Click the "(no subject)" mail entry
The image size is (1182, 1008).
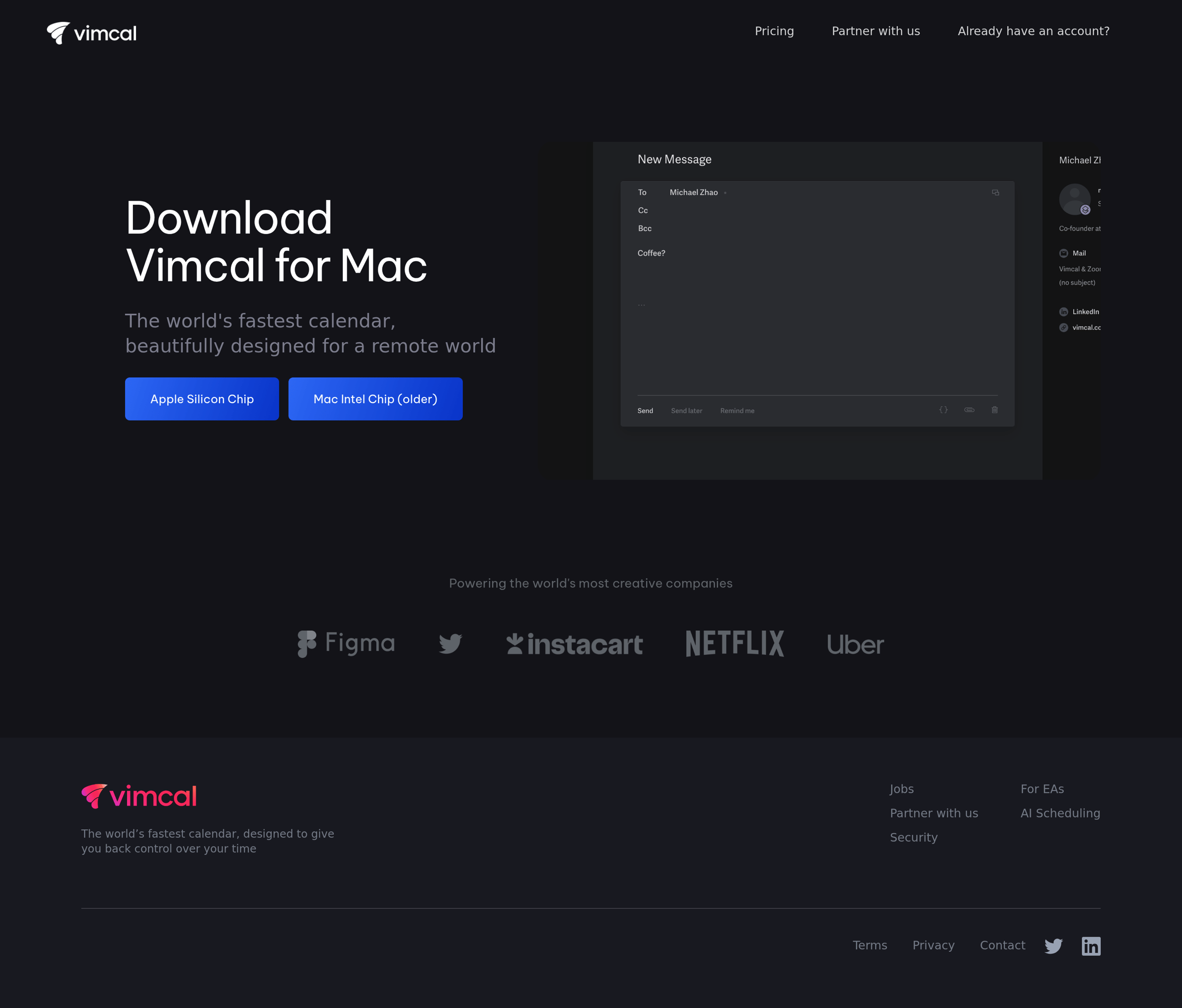click(1077, 282)
